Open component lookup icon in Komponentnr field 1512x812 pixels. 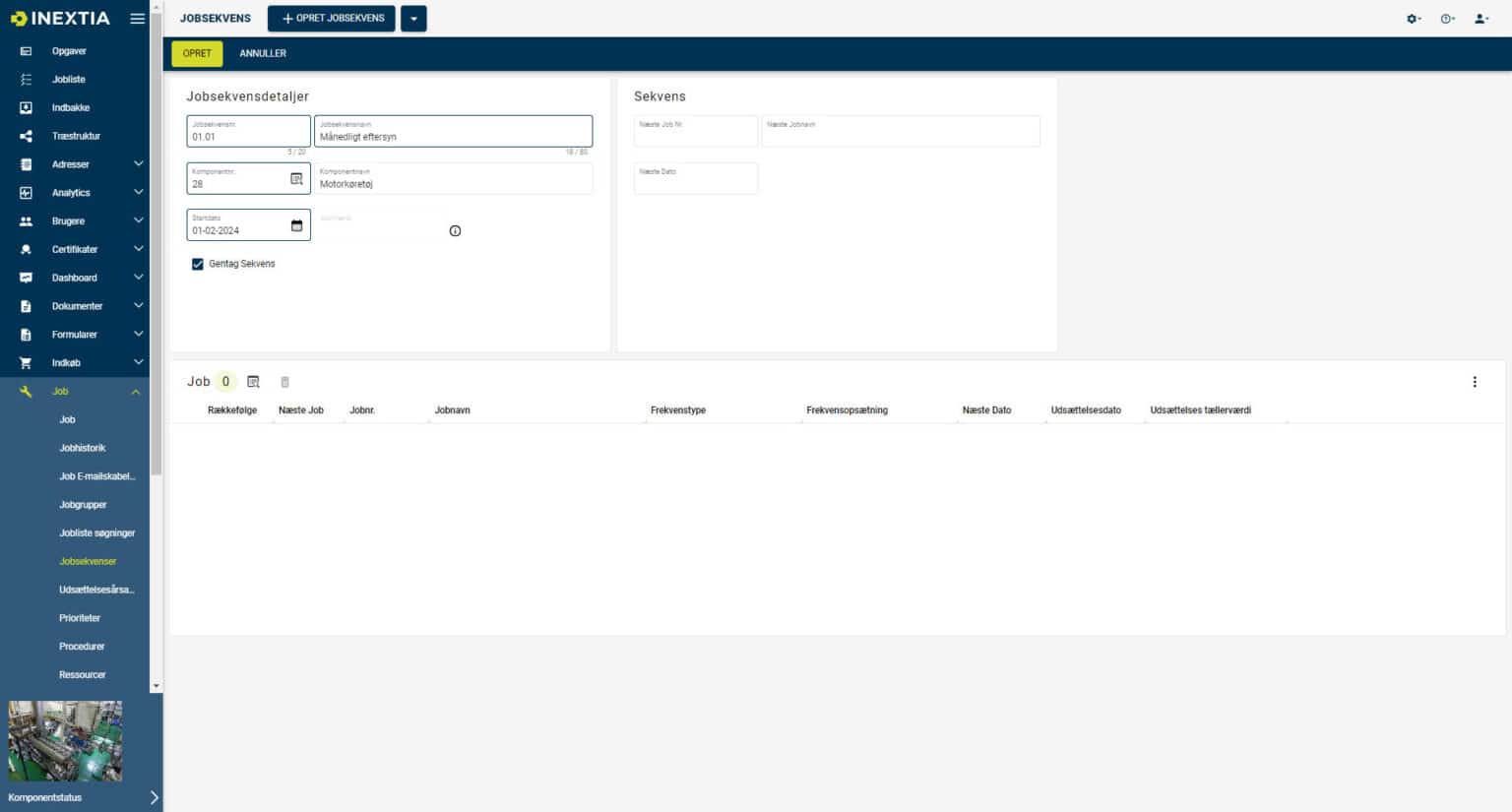(x=296, y=179)
